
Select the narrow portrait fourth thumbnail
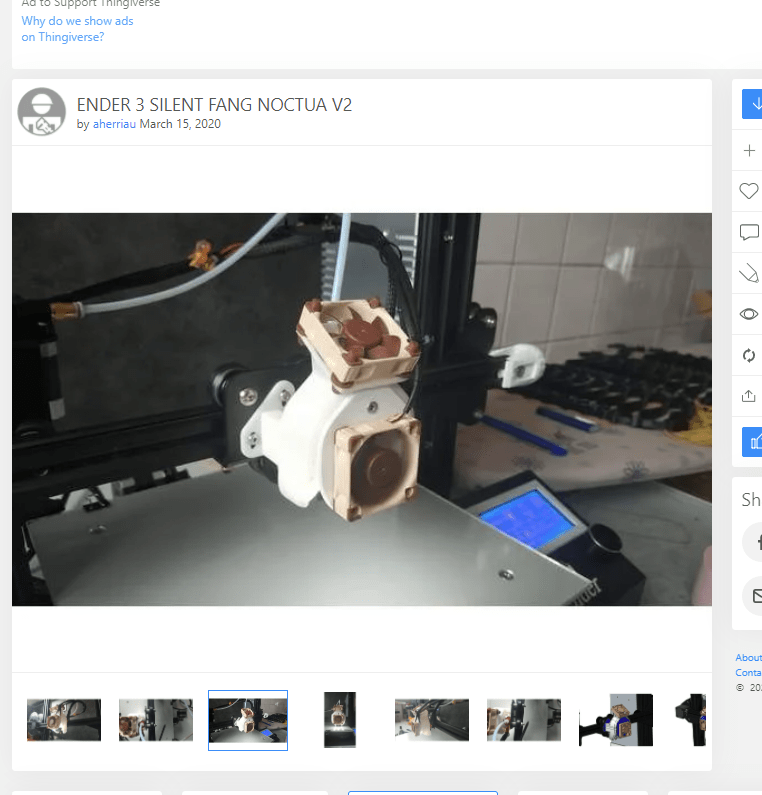[x=340, y=720]
